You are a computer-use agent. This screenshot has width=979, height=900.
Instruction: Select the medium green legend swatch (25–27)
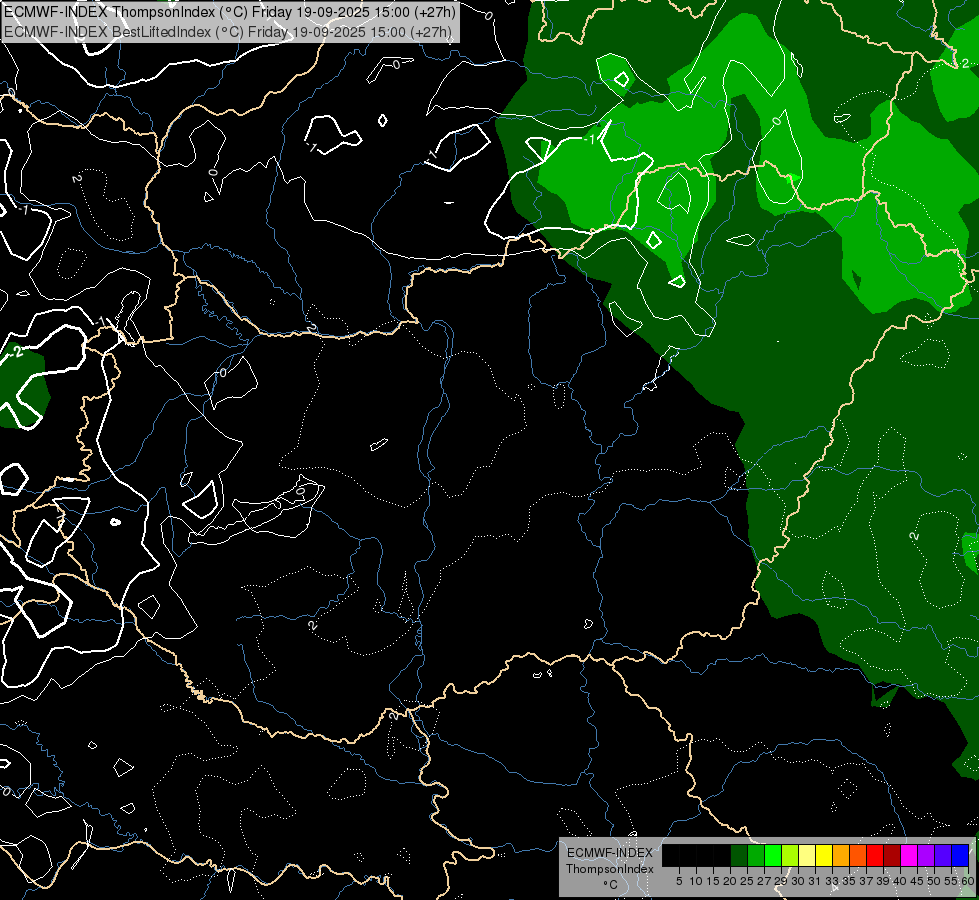click(x=755, y=855)
